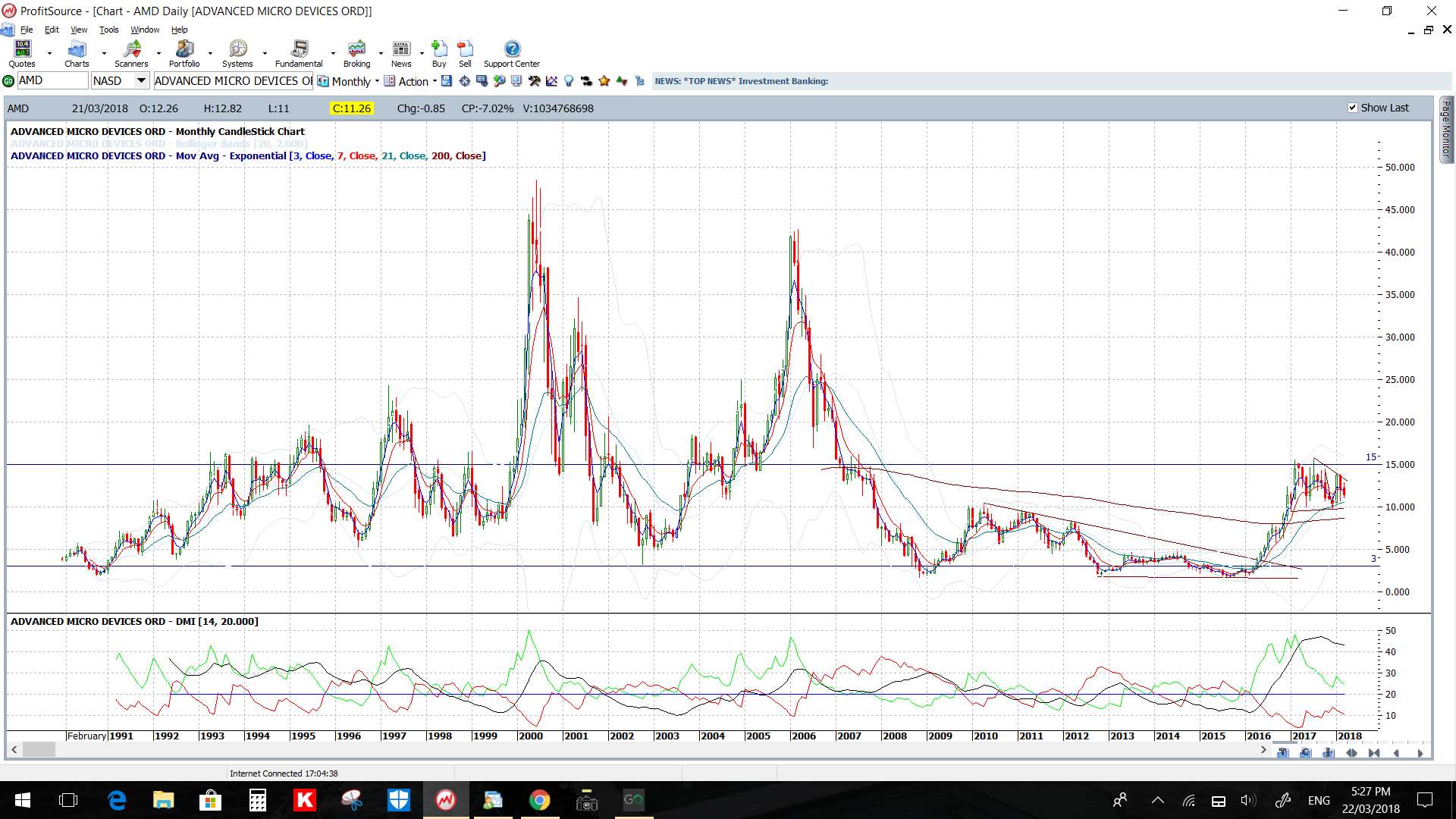
Task: Expand the Portfolio dropdown arrow
Action: (x=211, y=54)
